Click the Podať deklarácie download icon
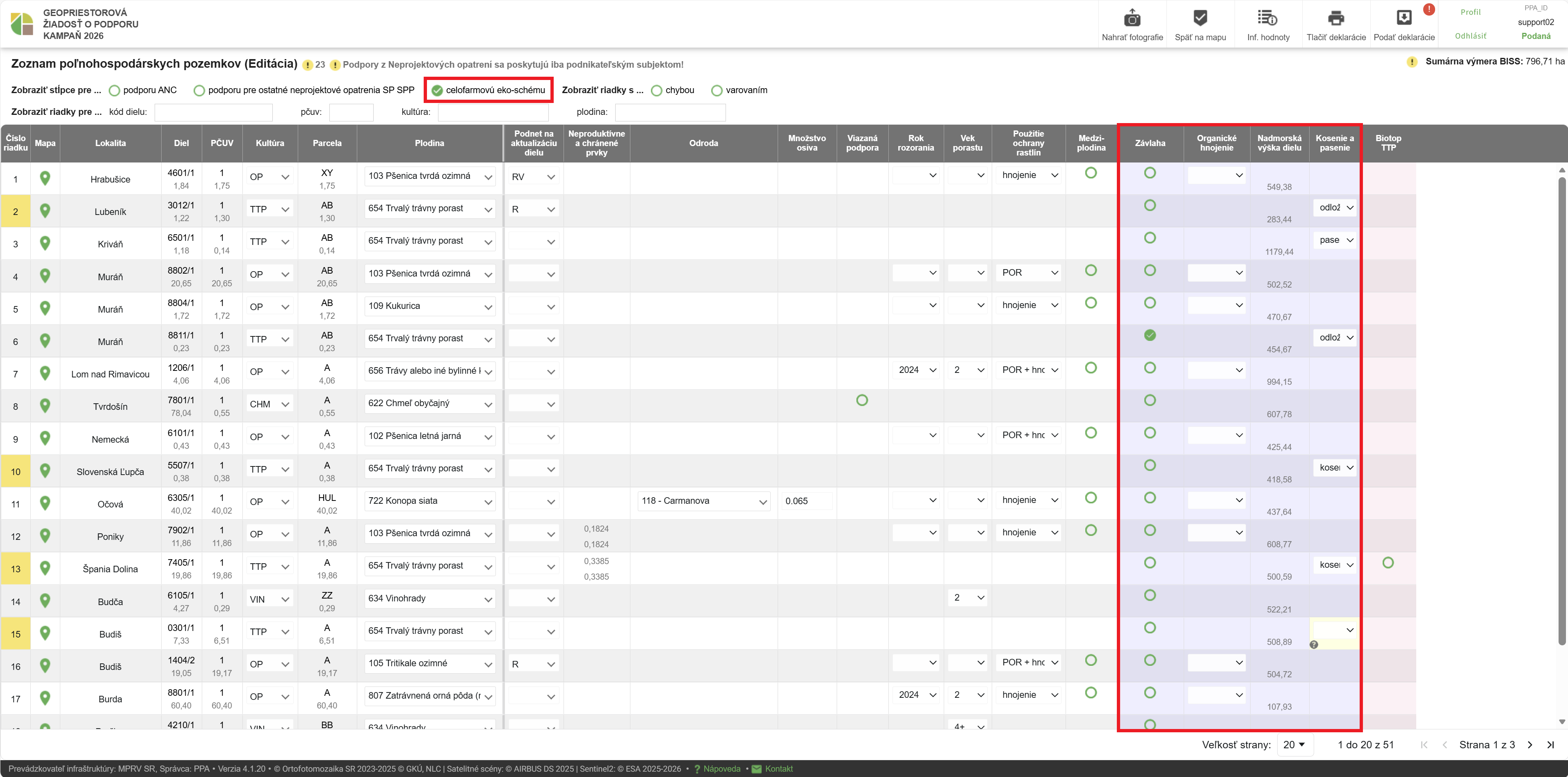This screenshot has width=1568, height=777. [x=1404, y=18]
